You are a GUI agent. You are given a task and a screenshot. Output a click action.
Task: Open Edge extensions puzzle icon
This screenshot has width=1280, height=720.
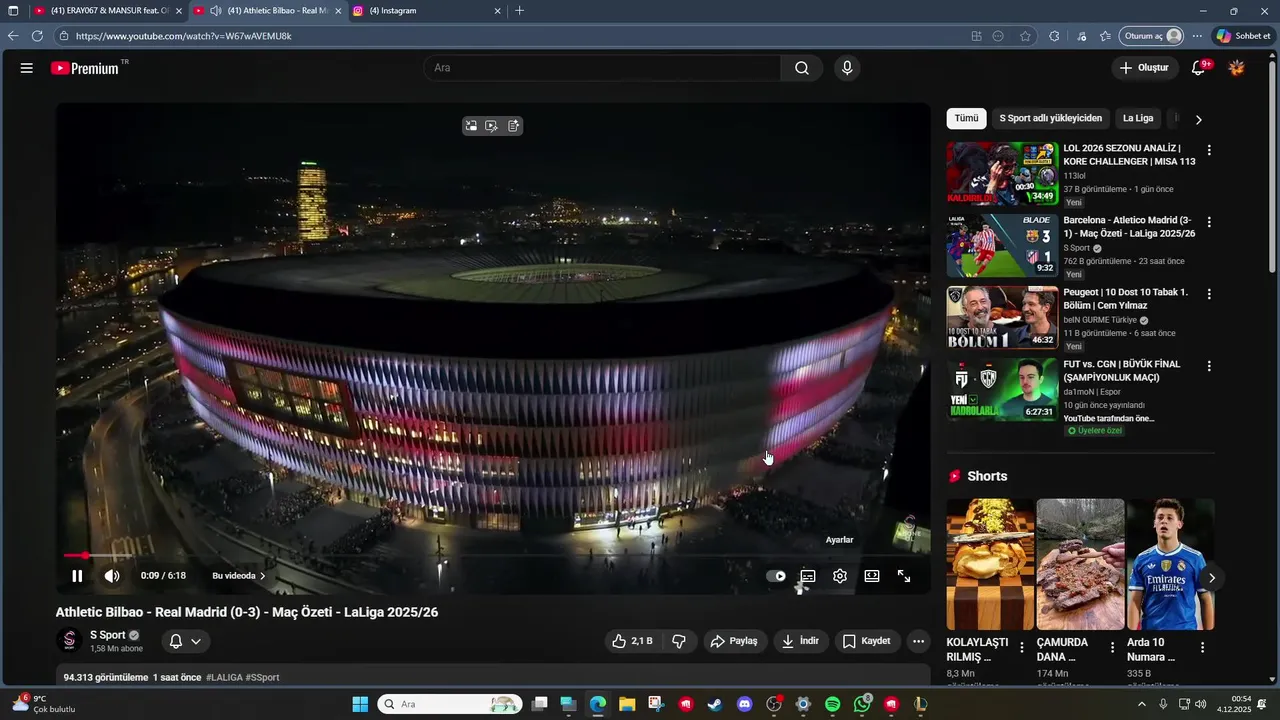(x=1054, y=36)
